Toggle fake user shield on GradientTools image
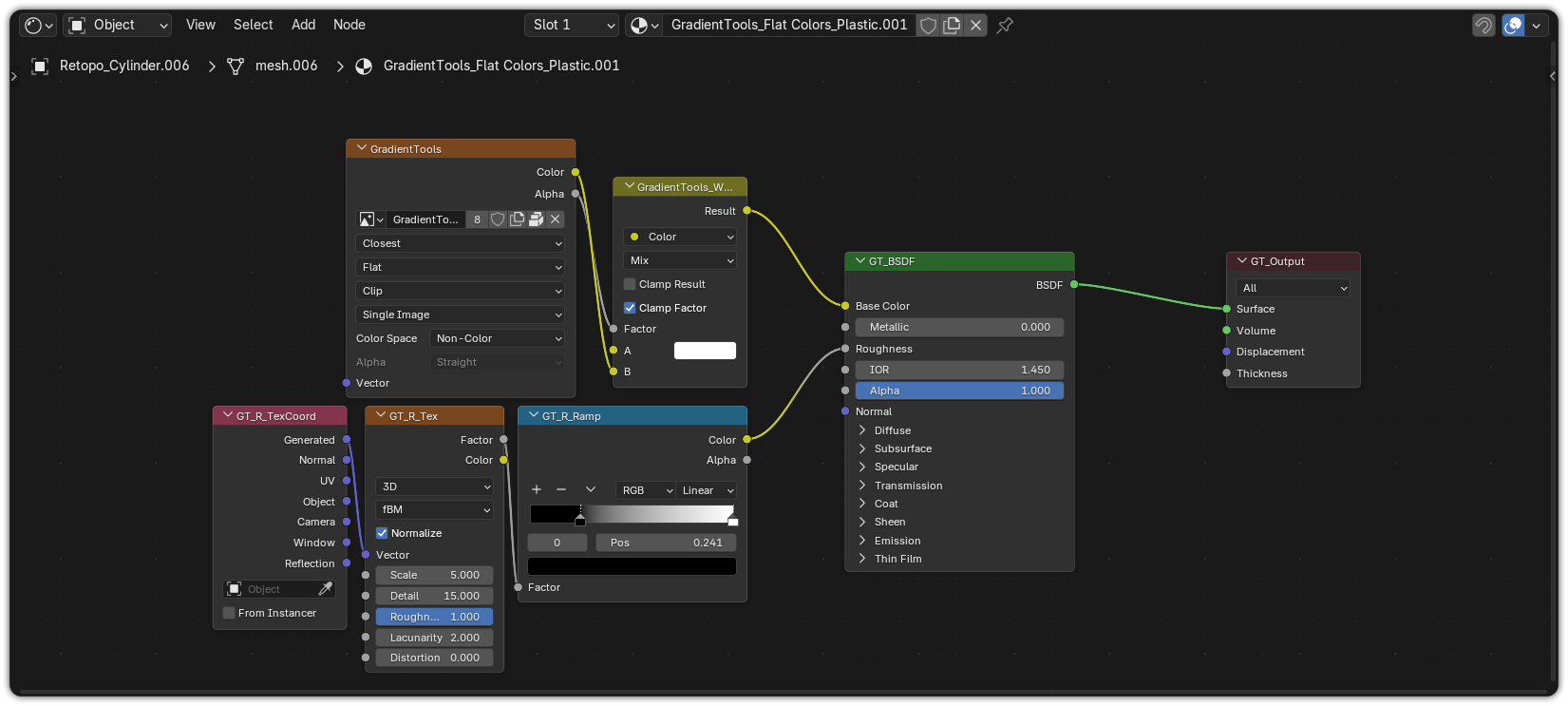Screen dimensions: 1568x706 point(498,219)
